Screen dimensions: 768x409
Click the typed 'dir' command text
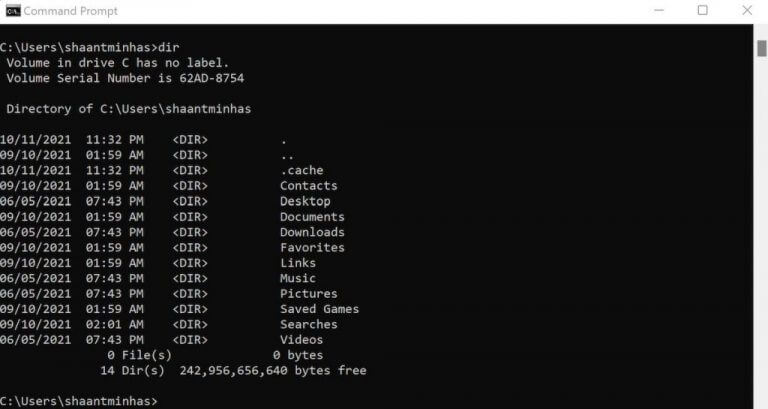point(168,48)
